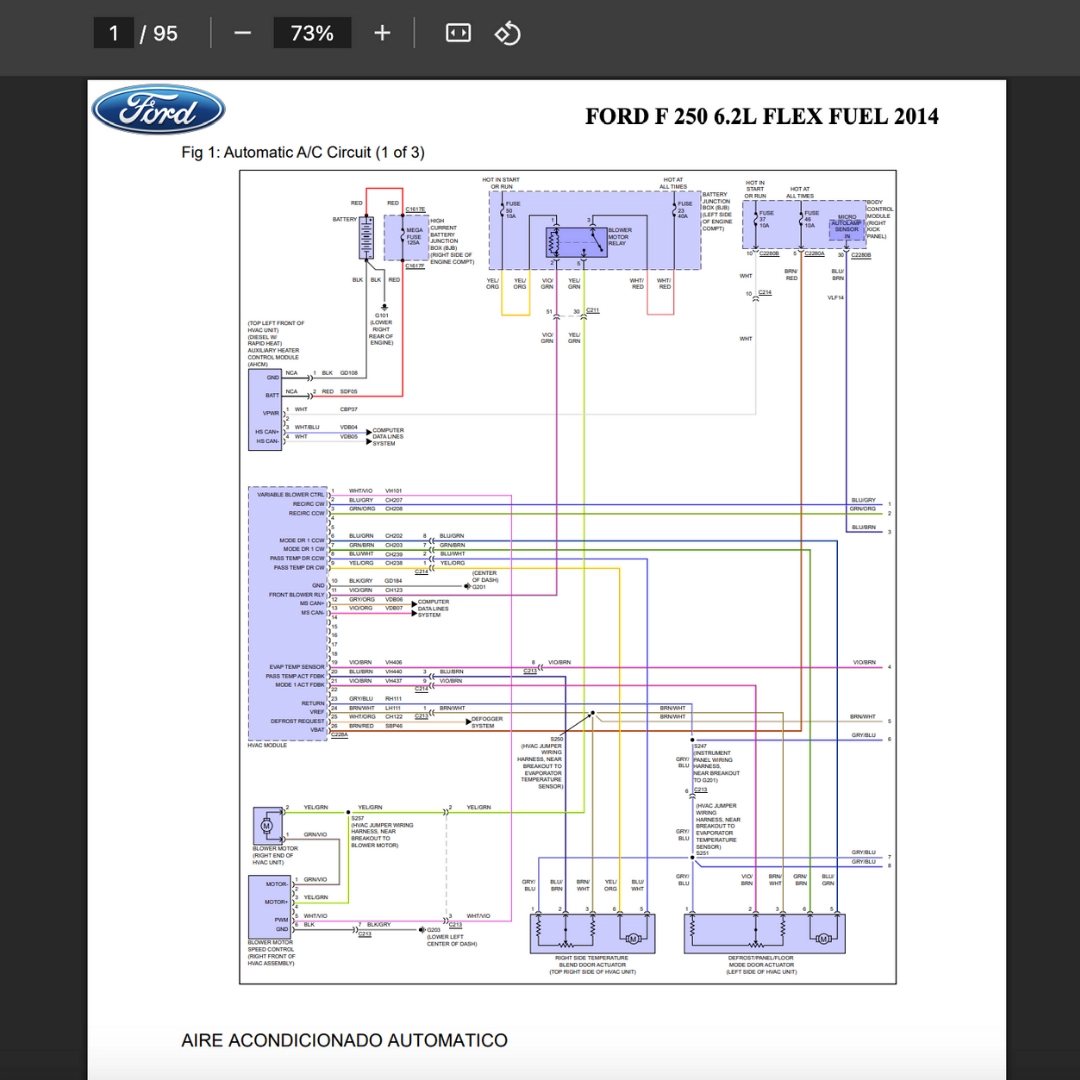Click the AIRE ACONDICIONADO AUTOMATICO heading
This screenshot has width=1080, height=1080.
[344, 1040]
